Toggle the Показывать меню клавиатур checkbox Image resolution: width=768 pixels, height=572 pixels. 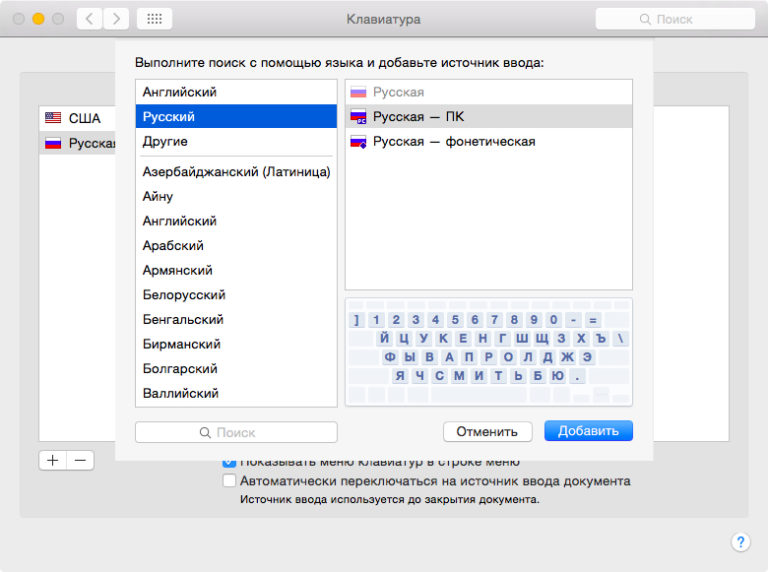coord(229,462)
